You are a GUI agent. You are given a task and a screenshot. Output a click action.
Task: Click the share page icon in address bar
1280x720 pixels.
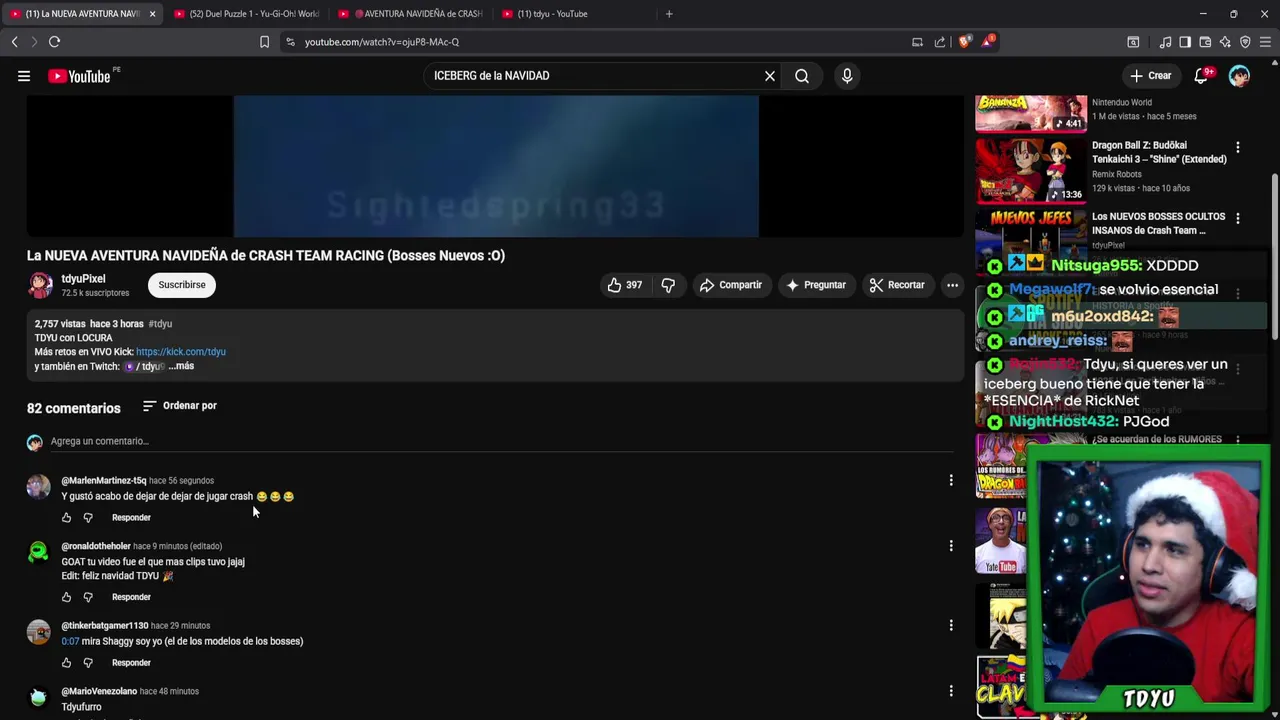(940, 42)
